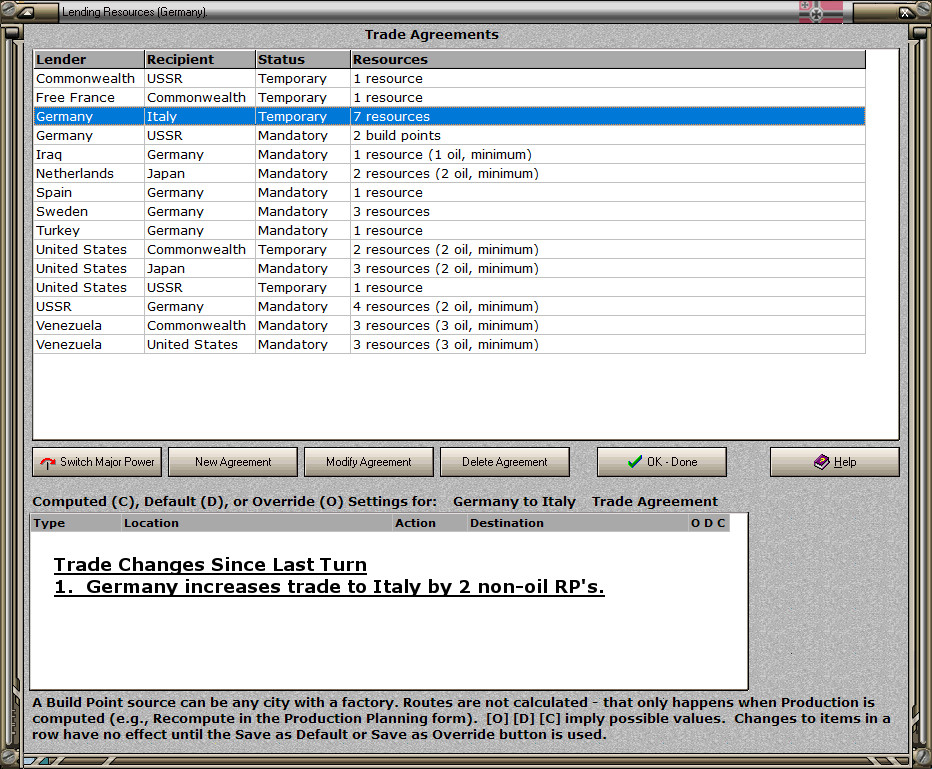Click Mandatory status in Iraq row
This screenshot has width=932, height=769.
click(303, 155)
